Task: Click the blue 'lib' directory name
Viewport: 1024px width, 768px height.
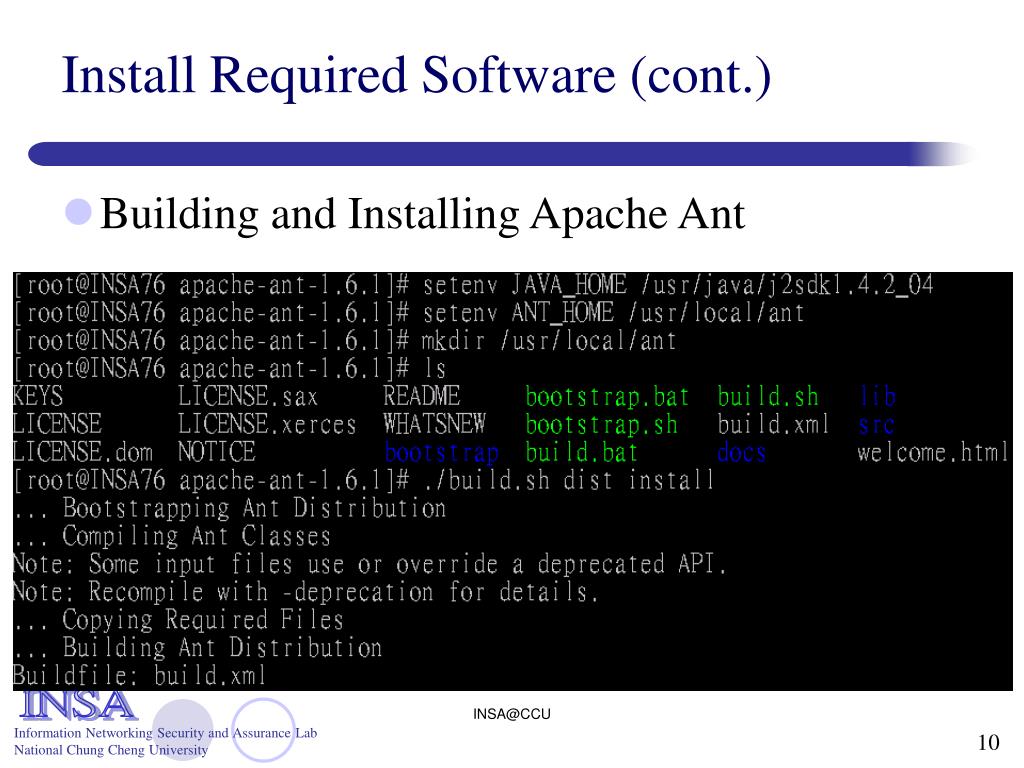Action: (x=877, y=396)
